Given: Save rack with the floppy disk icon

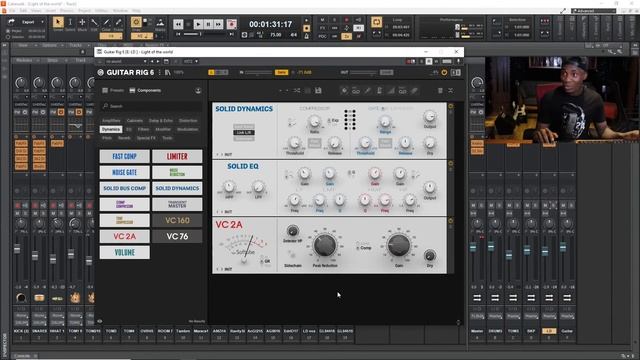Looking at the screenshot, I should click(318, 91).
